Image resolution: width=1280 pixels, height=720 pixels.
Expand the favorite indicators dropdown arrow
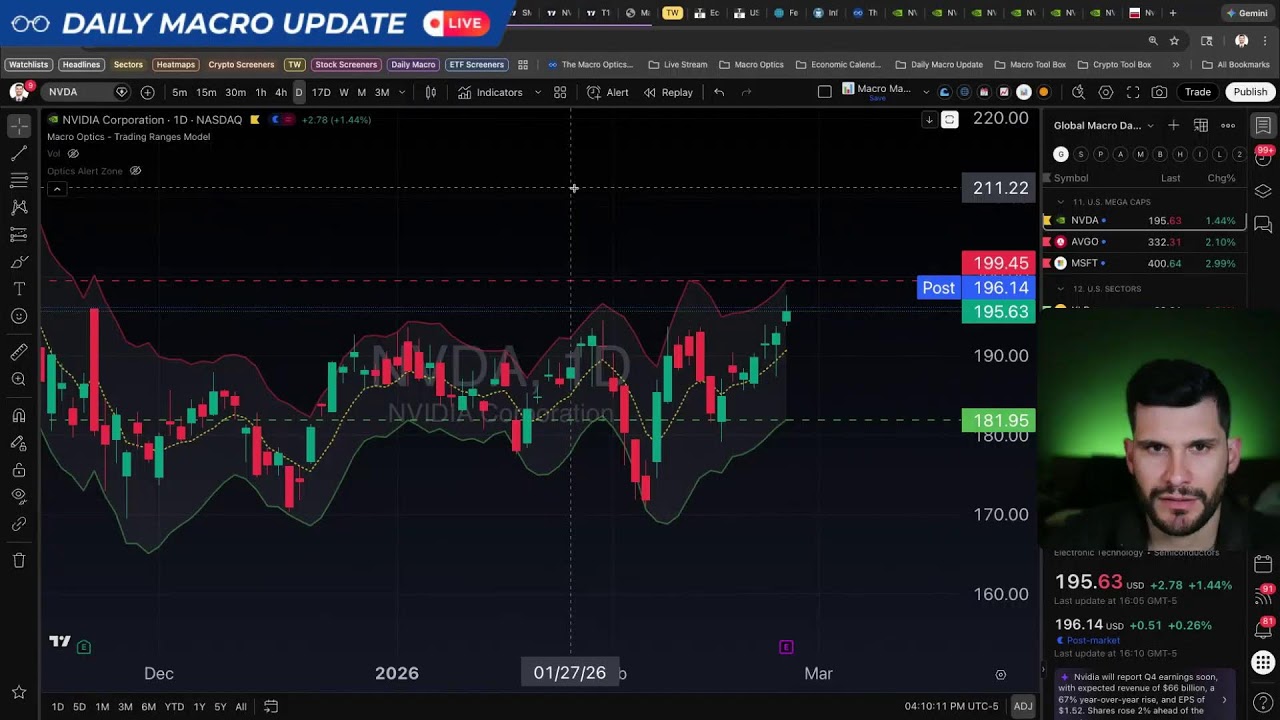[537, 92]
